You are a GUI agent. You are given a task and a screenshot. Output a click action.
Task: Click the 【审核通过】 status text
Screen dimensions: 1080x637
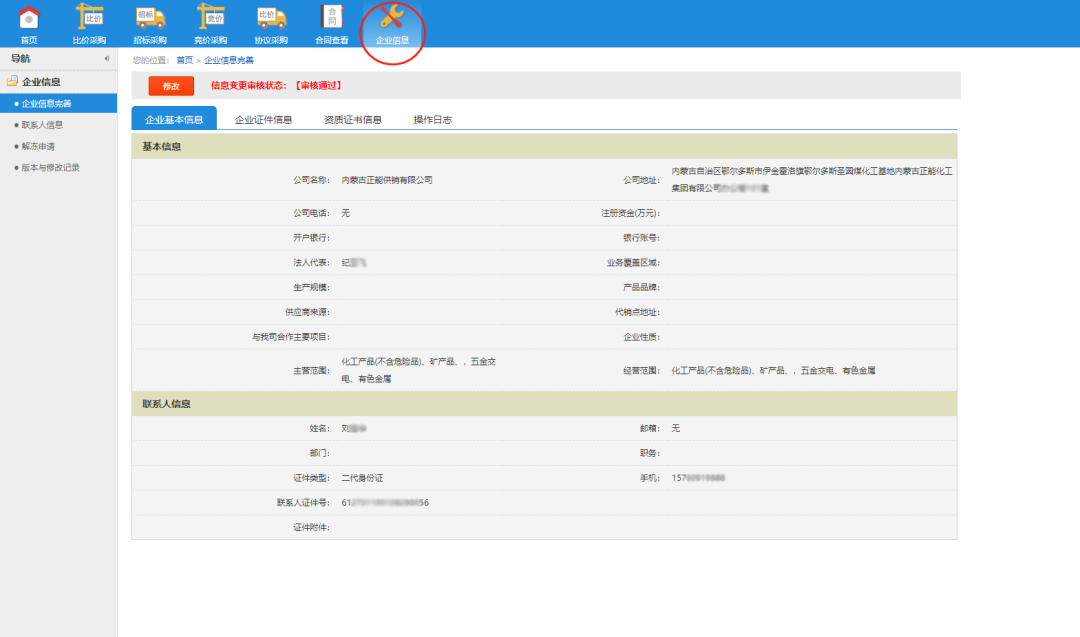318,85
